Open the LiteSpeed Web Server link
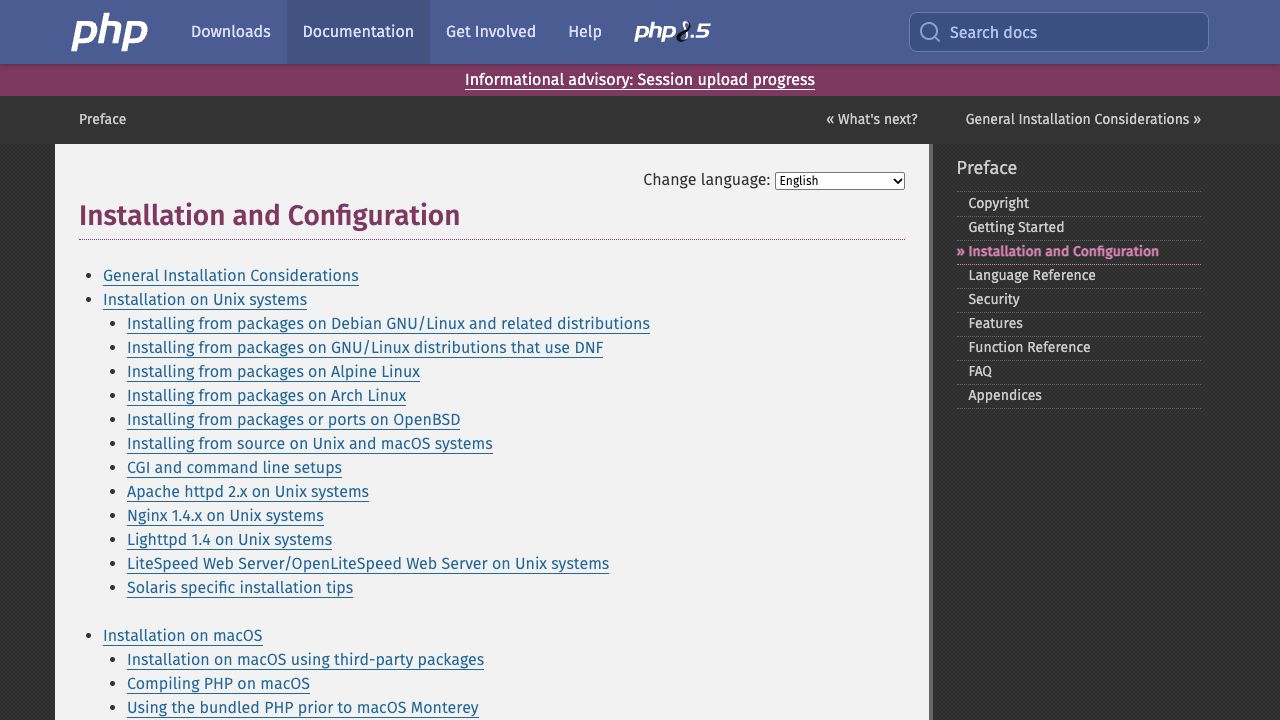The height and width of the screenshot is (720, 1280). point(368,564)
